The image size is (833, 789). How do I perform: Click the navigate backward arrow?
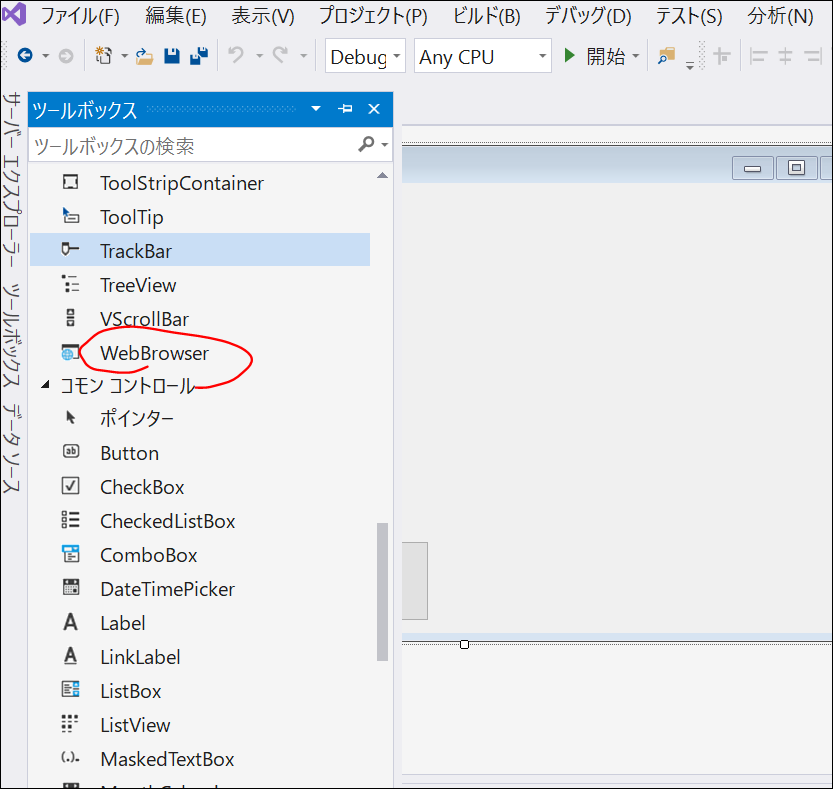click(x=25, y=55)
